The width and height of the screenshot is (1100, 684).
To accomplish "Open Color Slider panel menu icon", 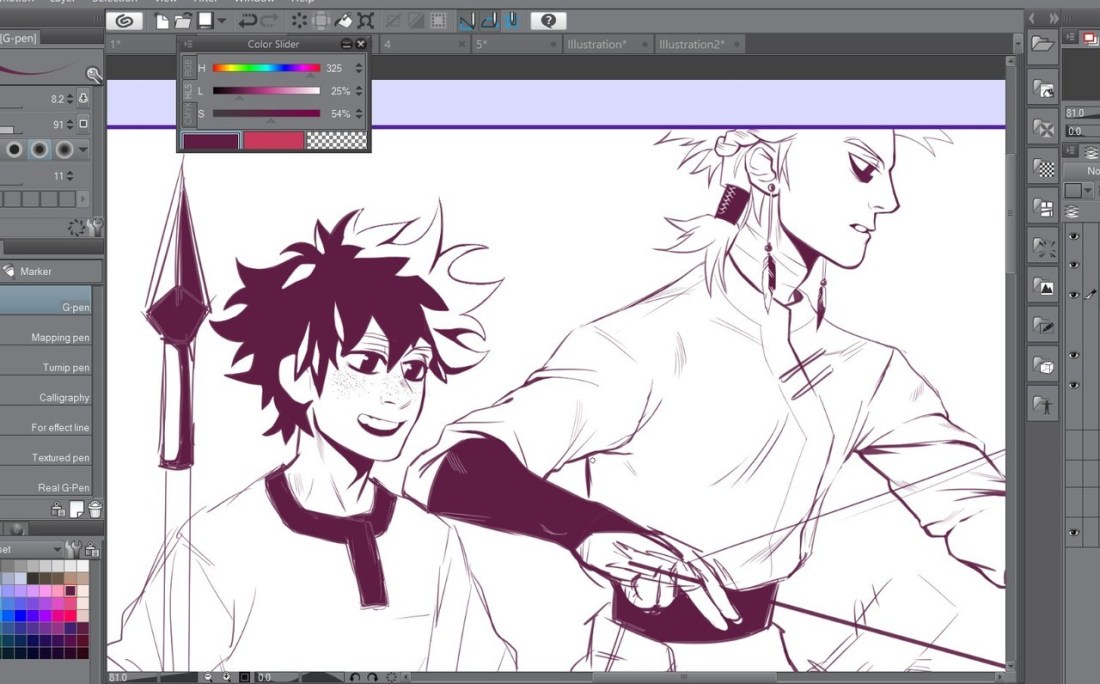I will coord(188,44).
